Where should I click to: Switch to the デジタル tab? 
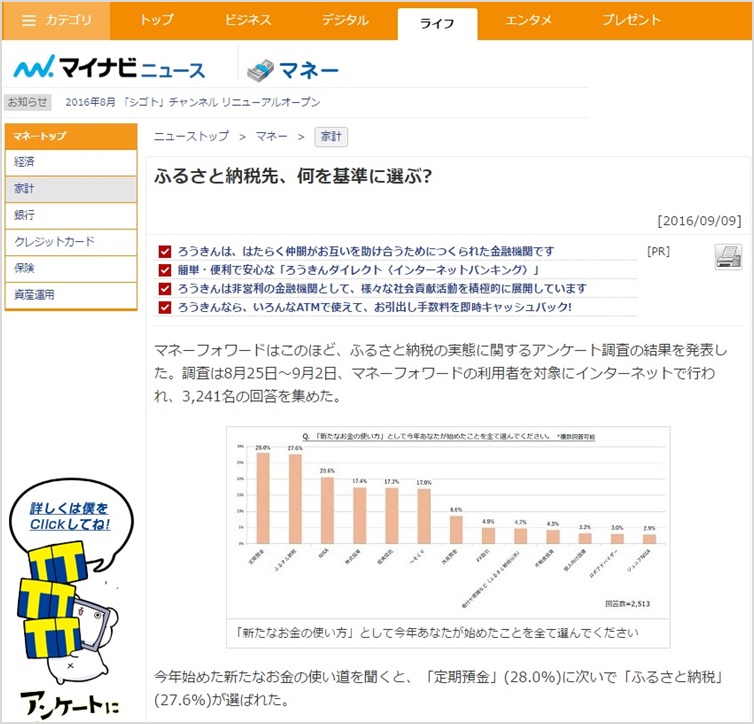pos(345,20)
